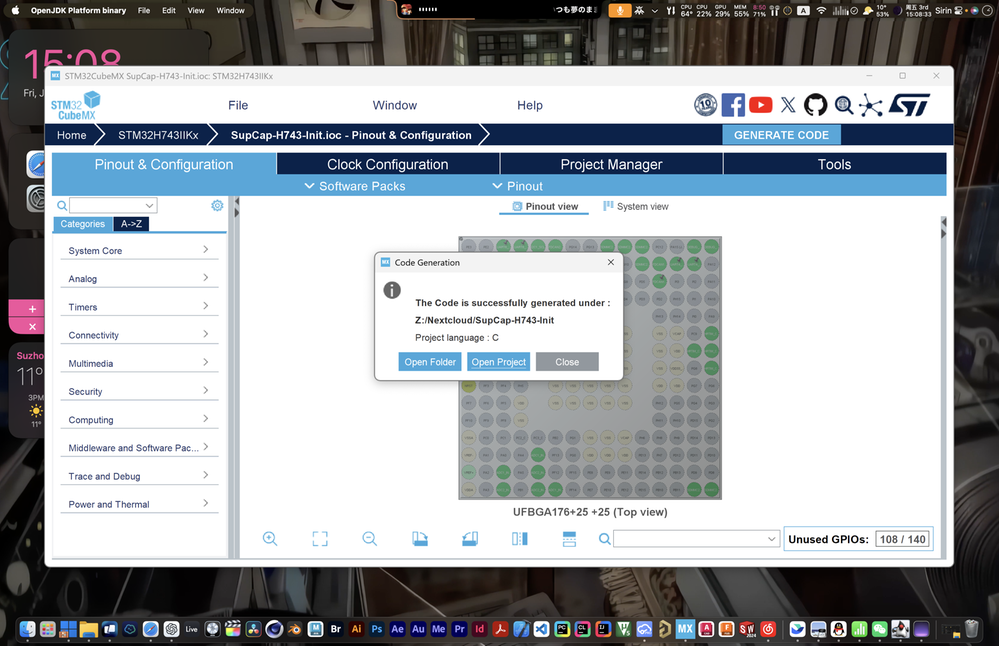Click the ST logo in the header

(x=908, y=104)
